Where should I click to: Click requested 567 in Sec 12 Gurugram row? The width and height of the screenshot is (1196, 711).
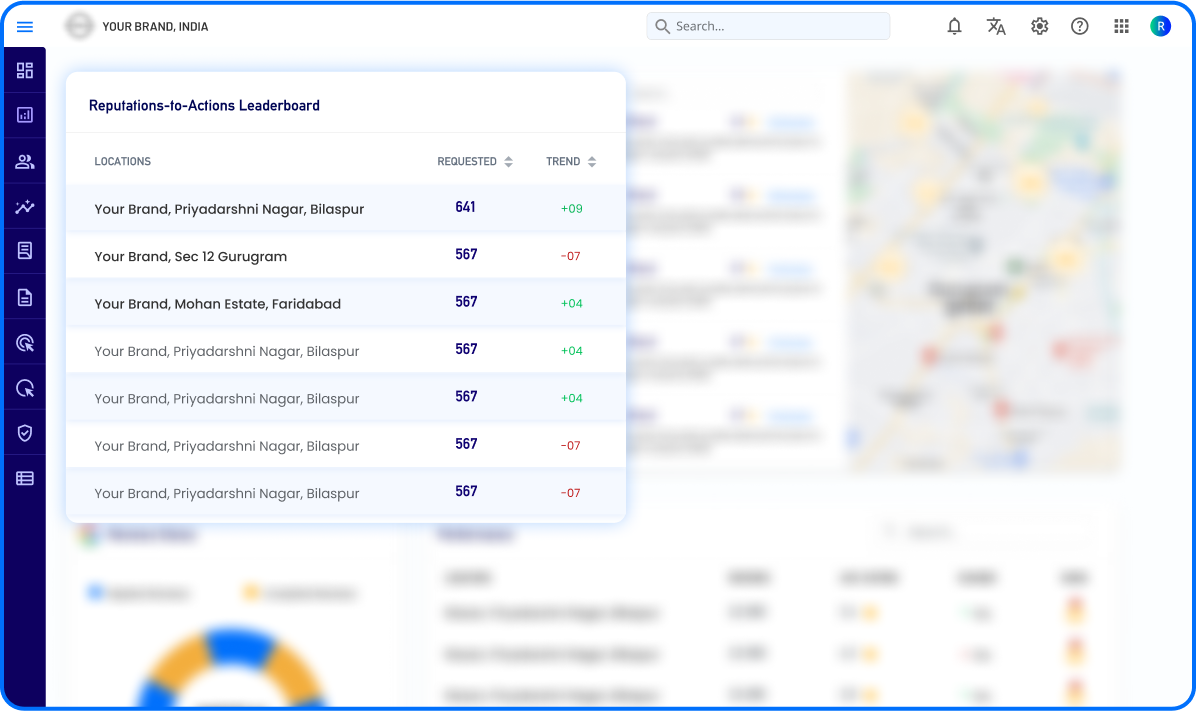click(x=466, y=255)
